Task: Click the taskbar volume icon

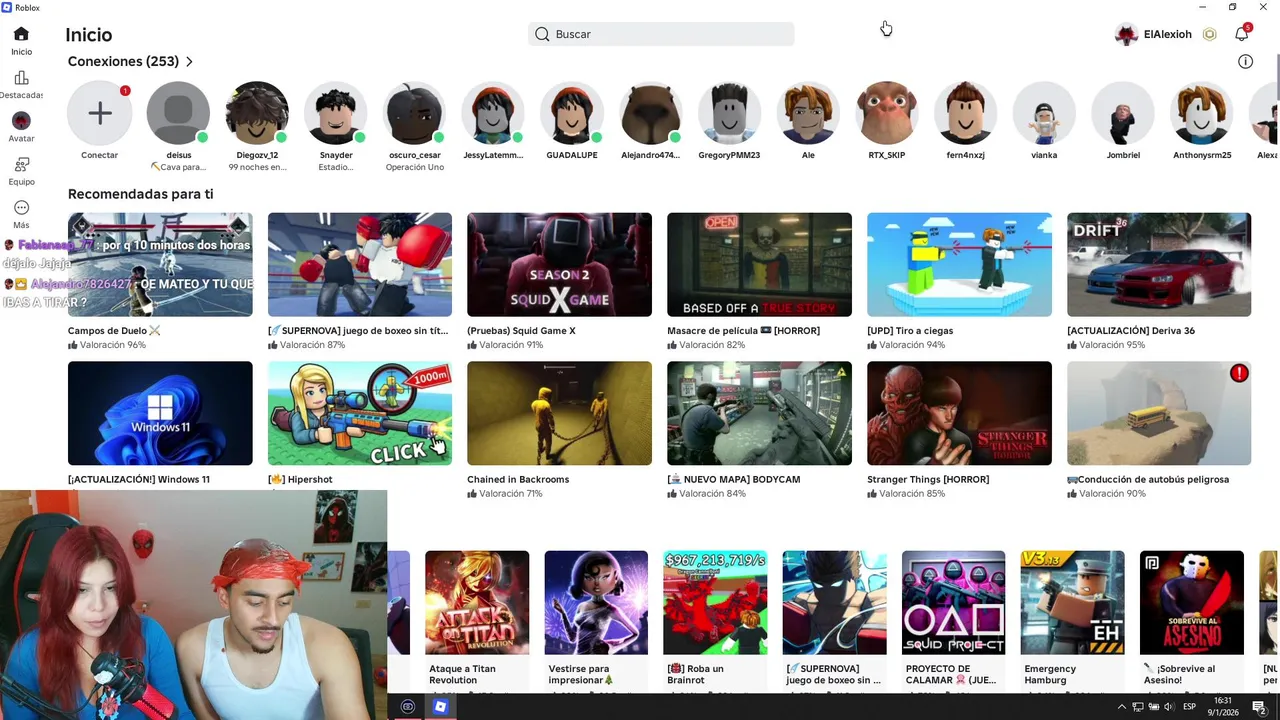Action: 1168,707
